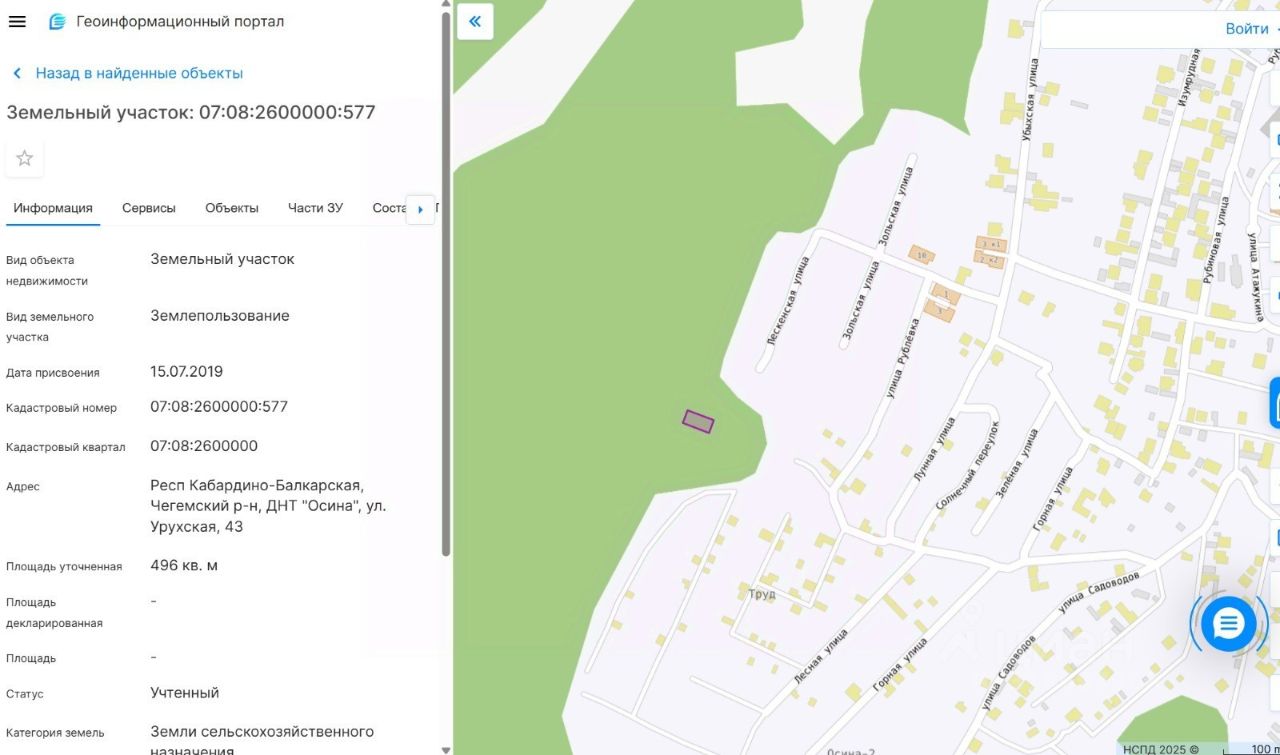Click the Солнечный переулок map label
This screenshot has width=1280, height=755.
click(x=966, y=466)
